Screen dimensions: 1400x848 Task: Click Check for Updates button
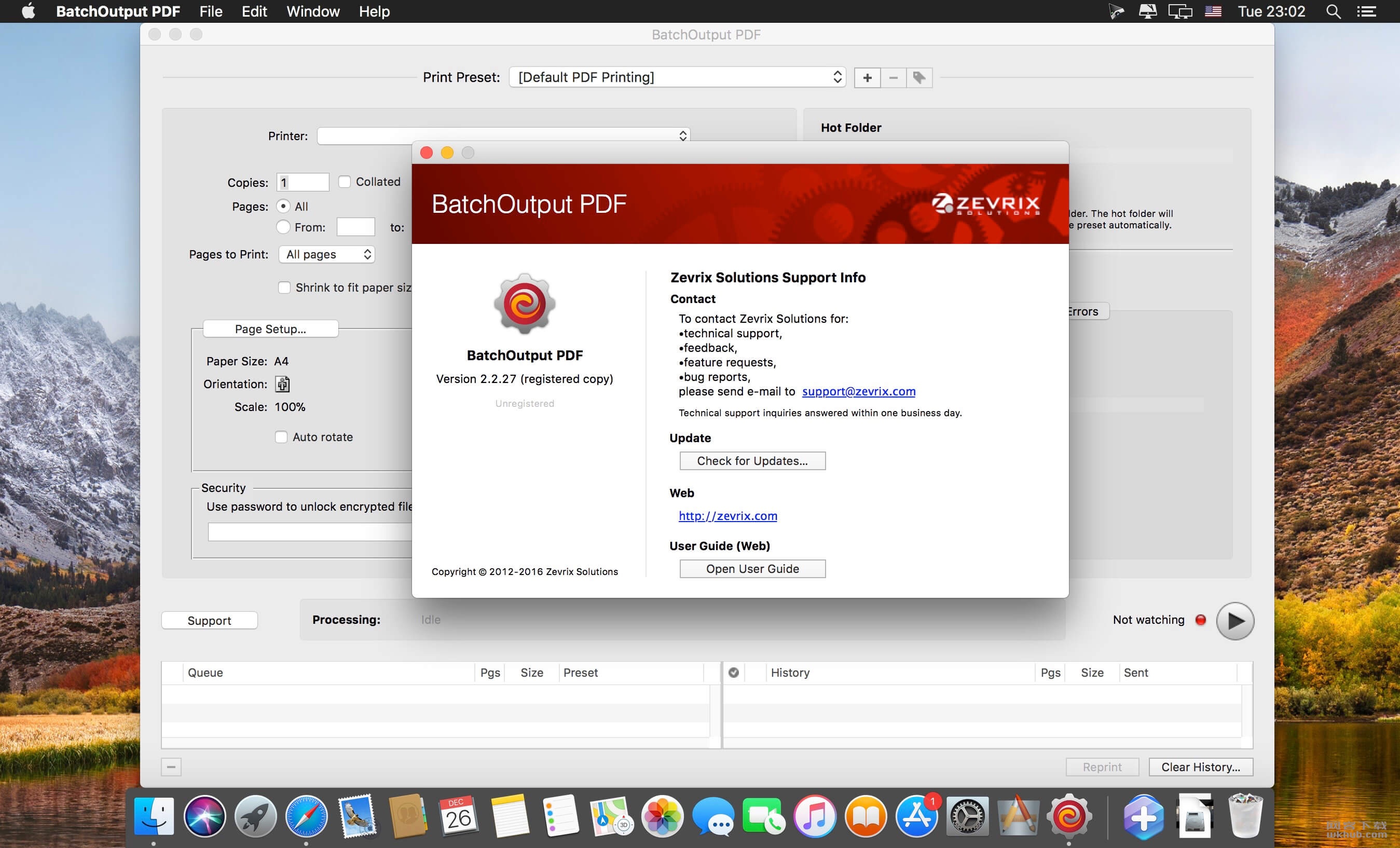pyautogui.click(x=752, y=461)
